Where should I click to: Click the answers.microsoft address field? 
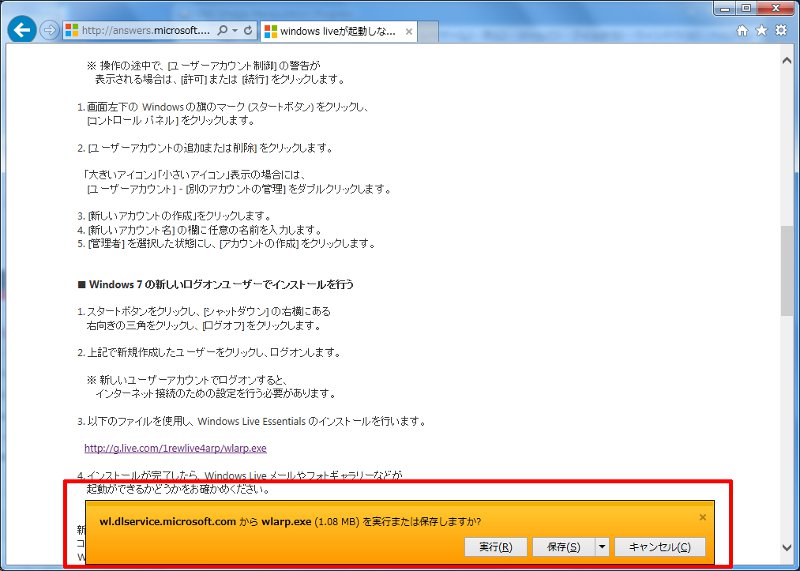click(145, 31)
